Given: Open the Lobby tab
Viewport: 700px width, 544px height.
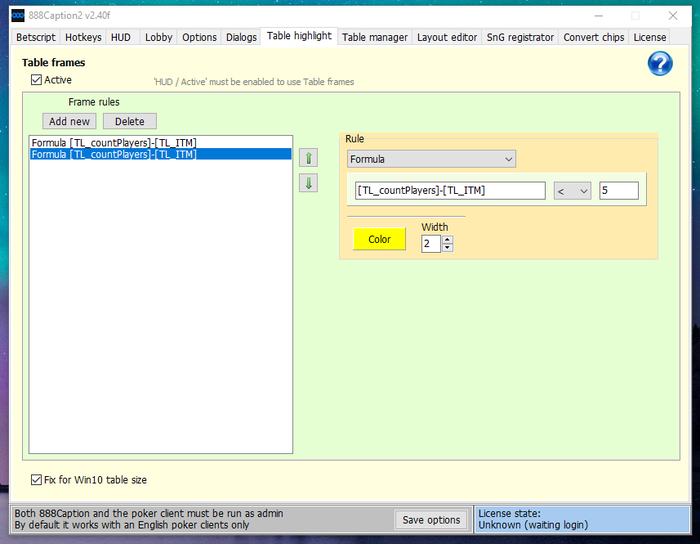Looking at the screenshot, I should coord(158,37).
